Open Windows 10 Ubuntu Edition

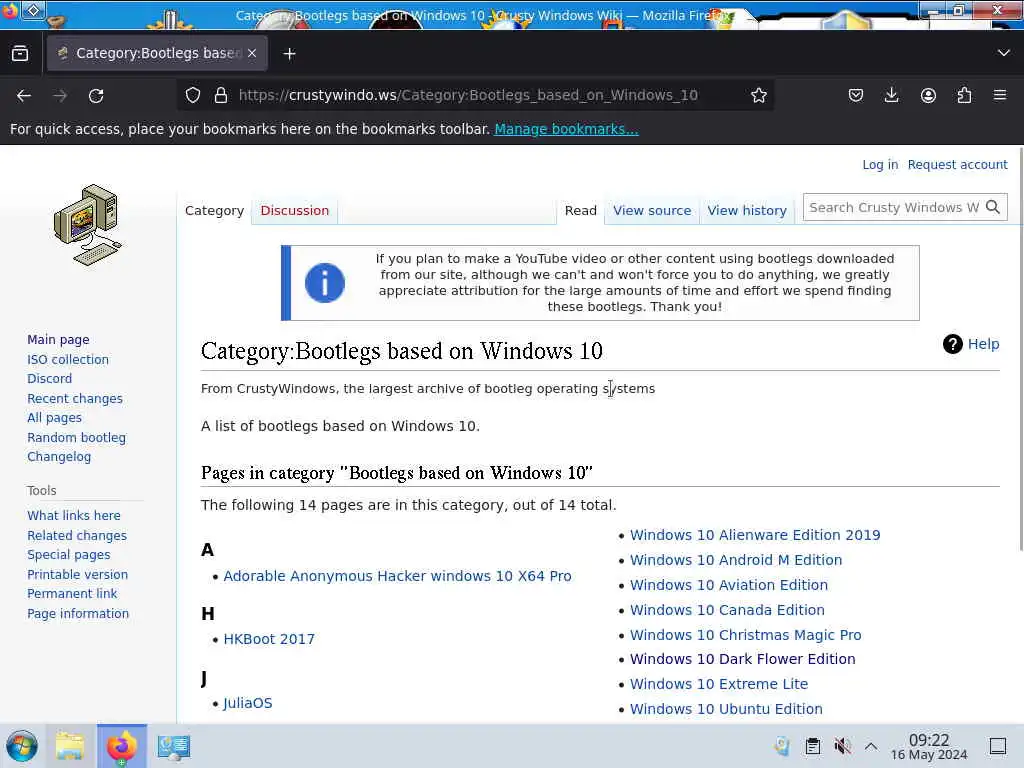pos(726,709)
